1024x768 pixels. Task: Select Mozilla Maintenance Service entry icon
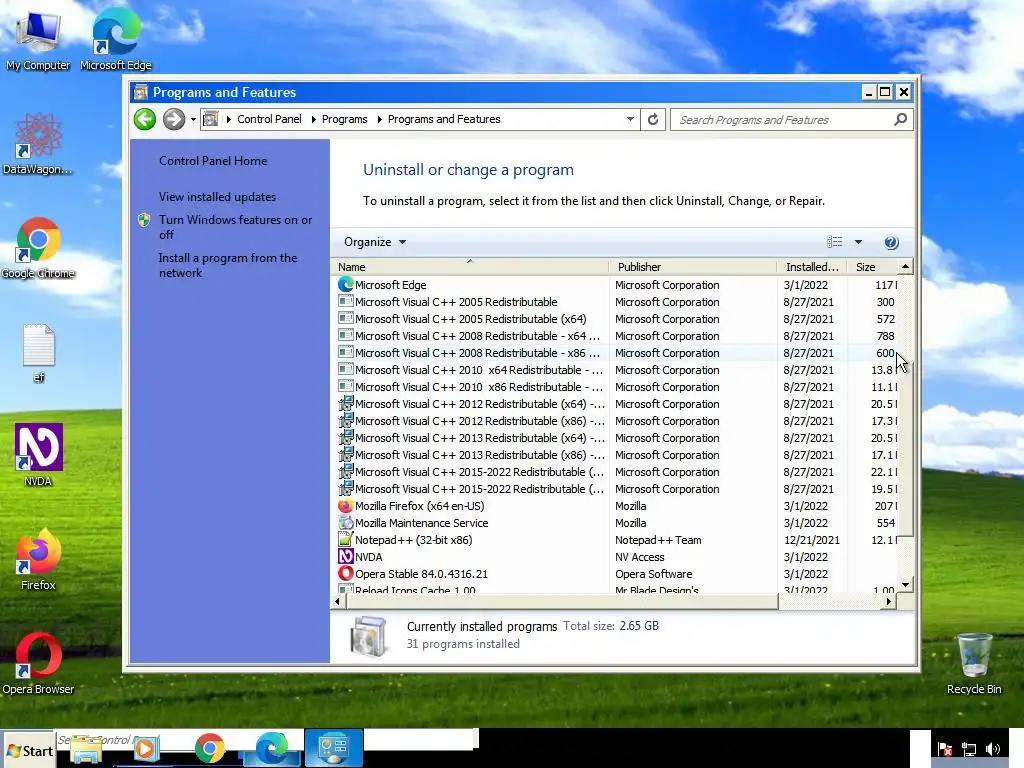(x=345, y=522)
